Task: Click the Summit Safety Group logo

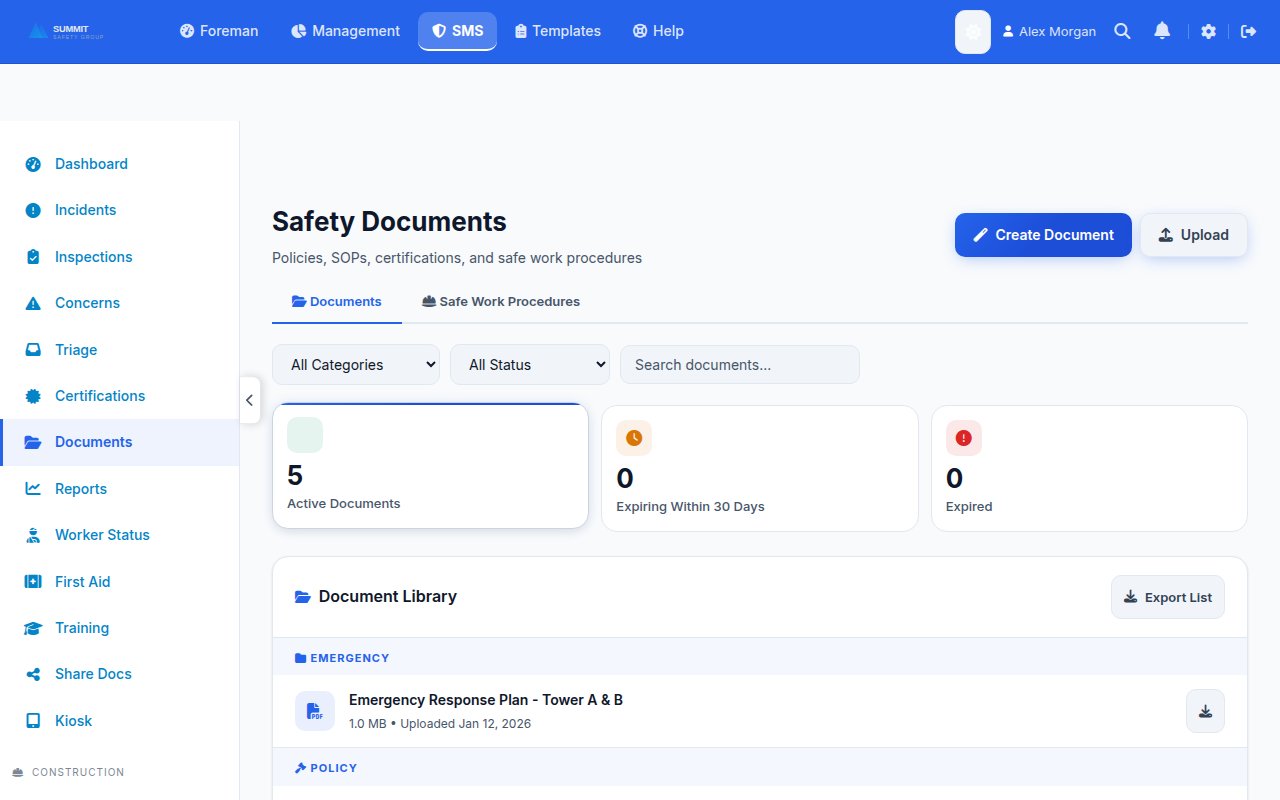Action: click(x=66, y=31)
